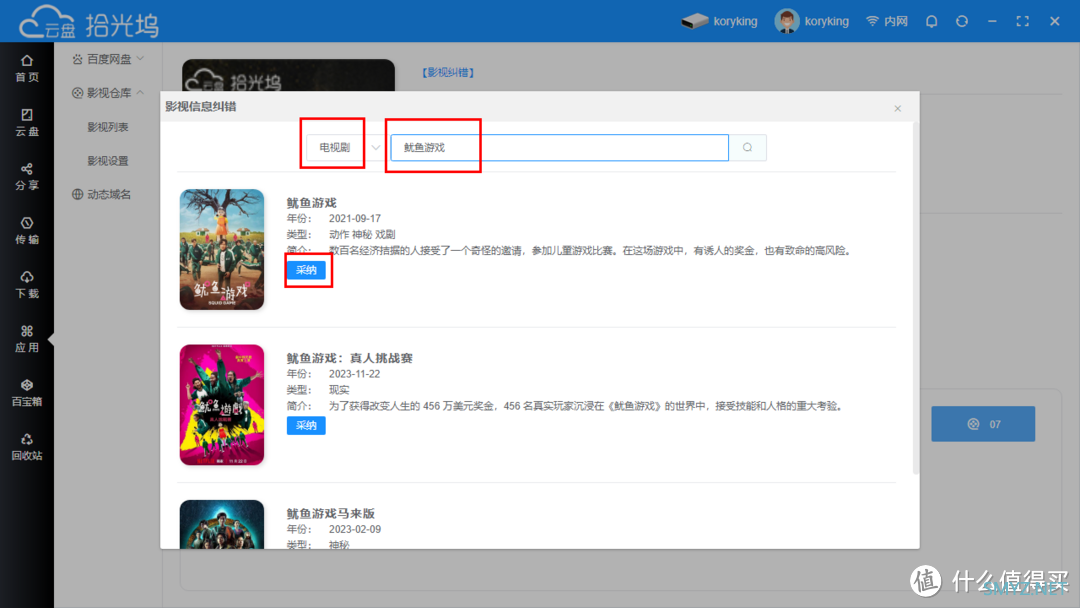Click the 鱿鱼游戏：真人挑战赛 title text
The height and width of the screenshot is (608, 1080).
pyautogui.click(x=349, y=358)
